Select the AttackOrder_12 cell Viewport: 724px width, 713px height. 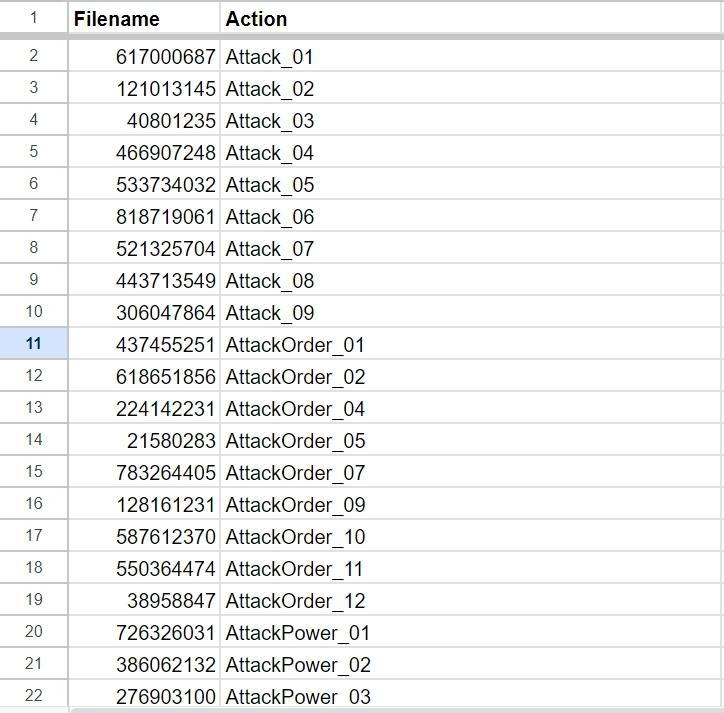coord(470,601)
